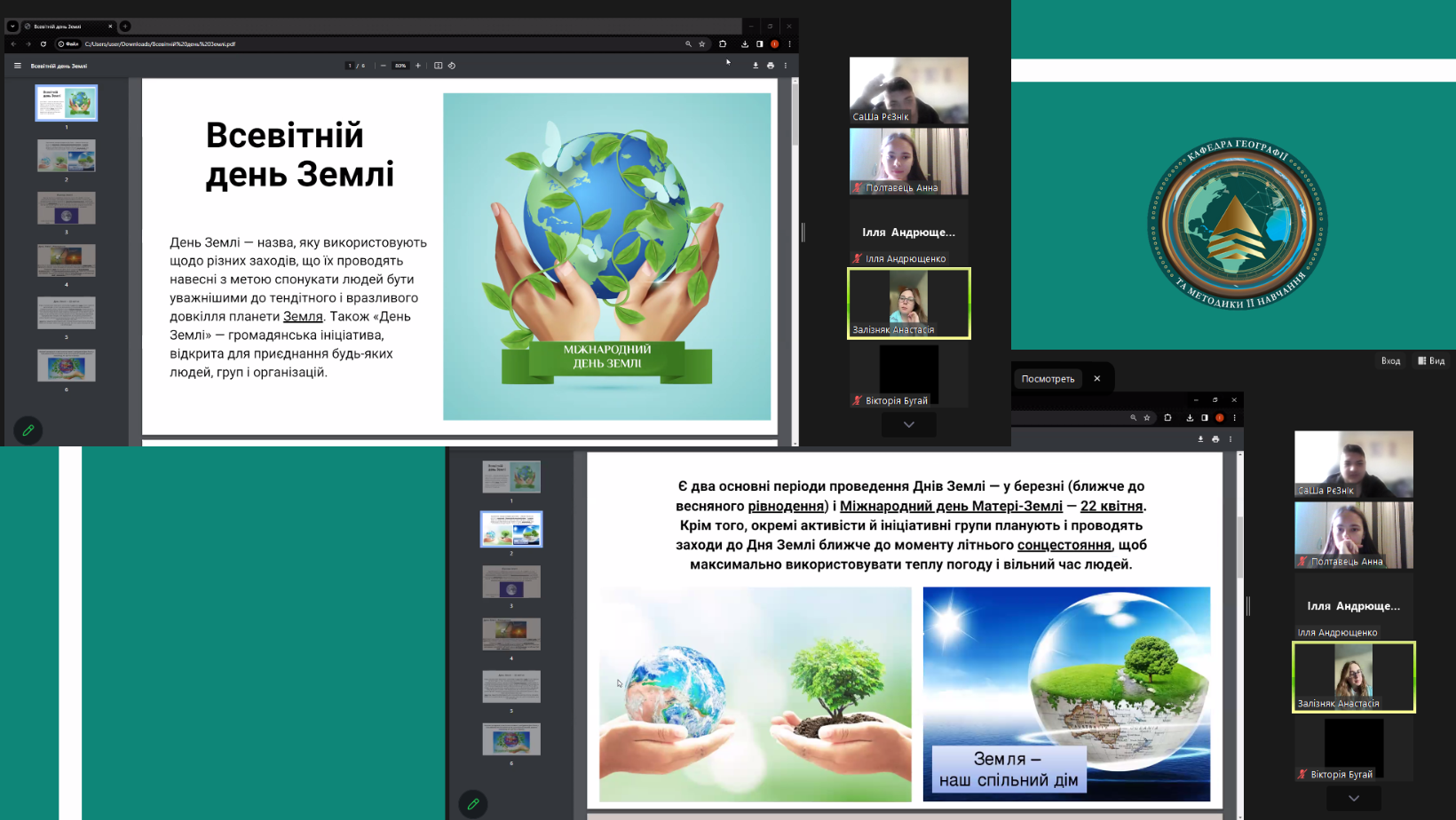Toggle browser side panel in the title-slide window
Image resolution: width=1456 pixels, height=820 pixels.
pos(760,43)
